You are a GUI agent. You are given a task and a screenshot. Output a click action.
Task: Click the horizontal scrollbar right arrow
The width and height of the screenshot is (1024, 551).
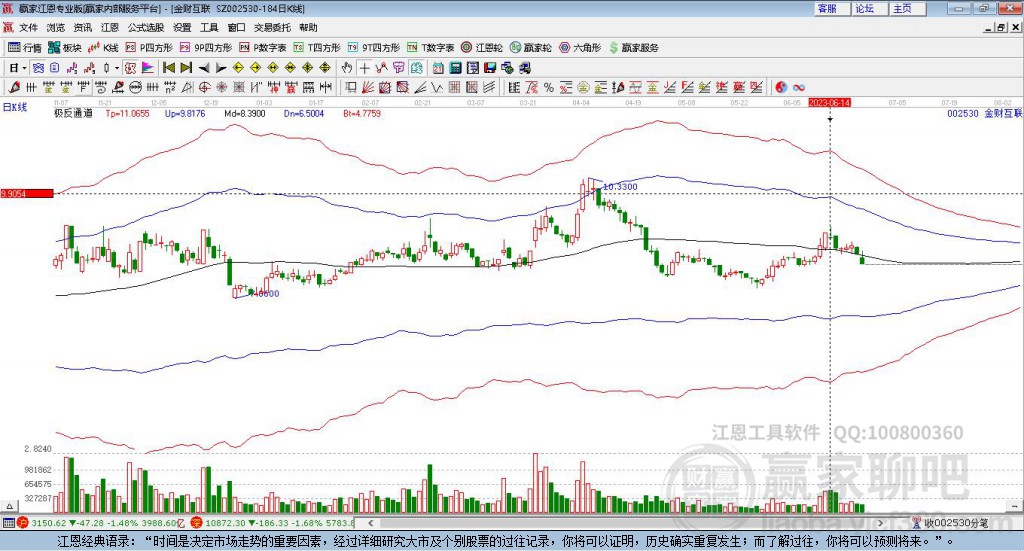tap(880, 523)
